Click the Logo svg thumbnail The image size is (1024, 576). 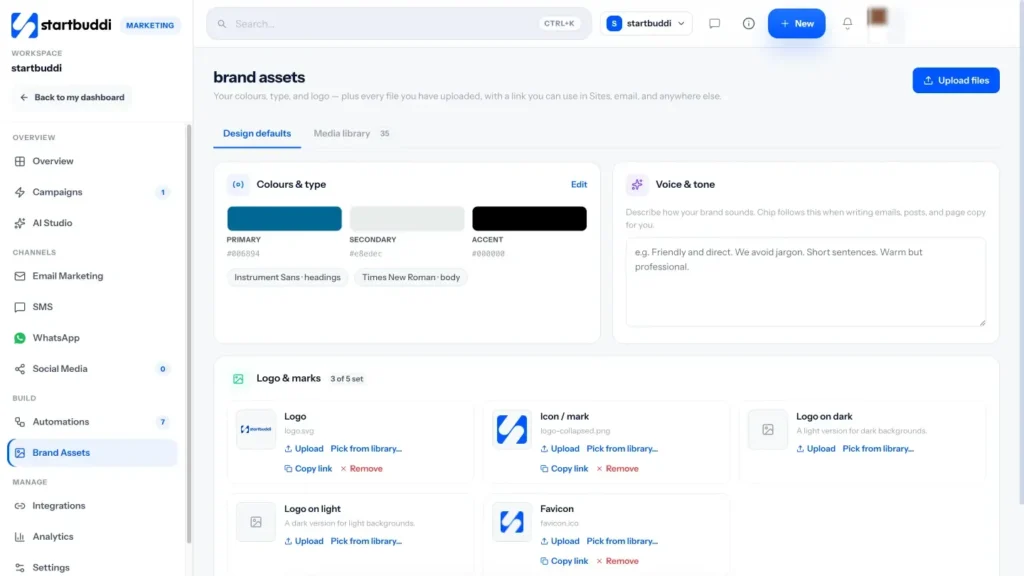click(x=256, y=430)
